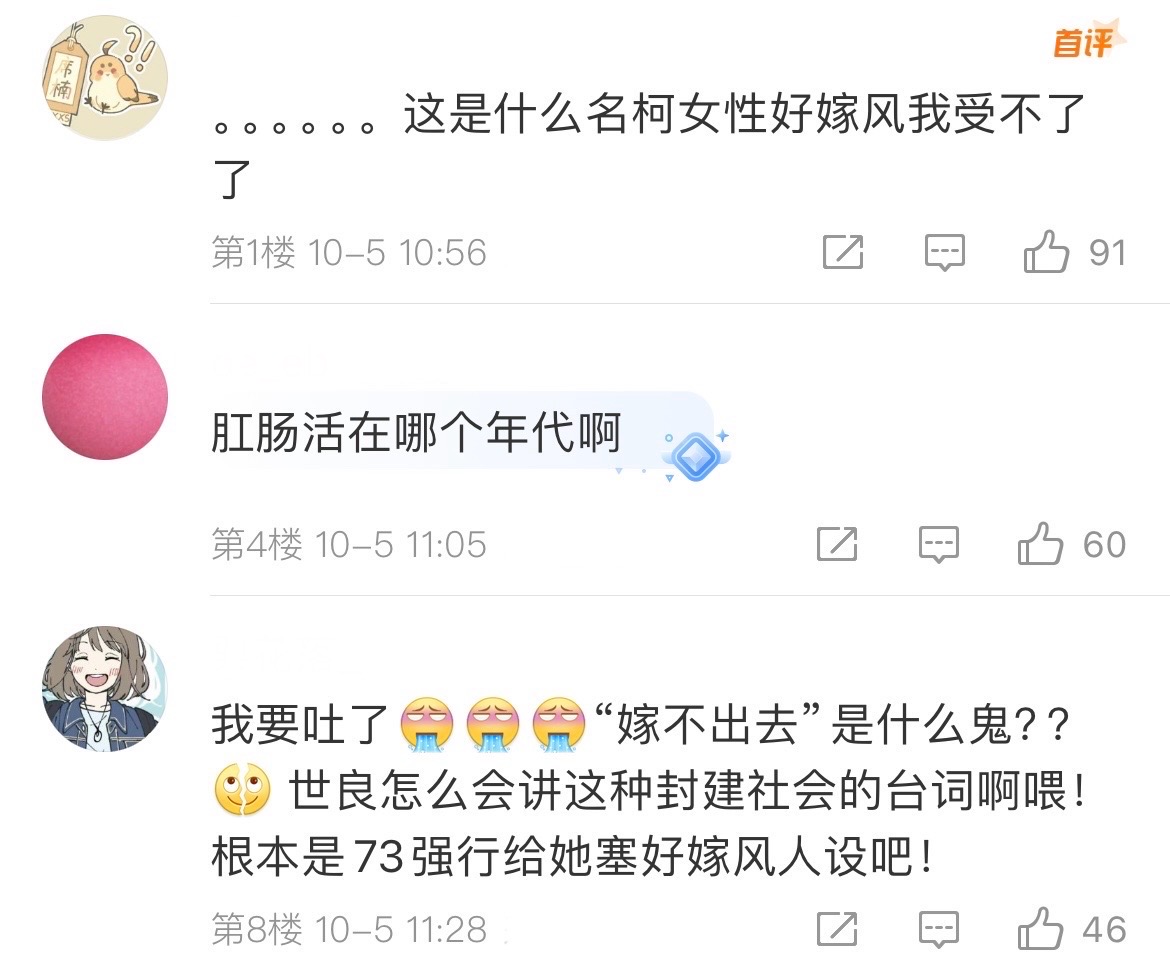
Task: Reply to the eighth floor comment
Action: 938,929
